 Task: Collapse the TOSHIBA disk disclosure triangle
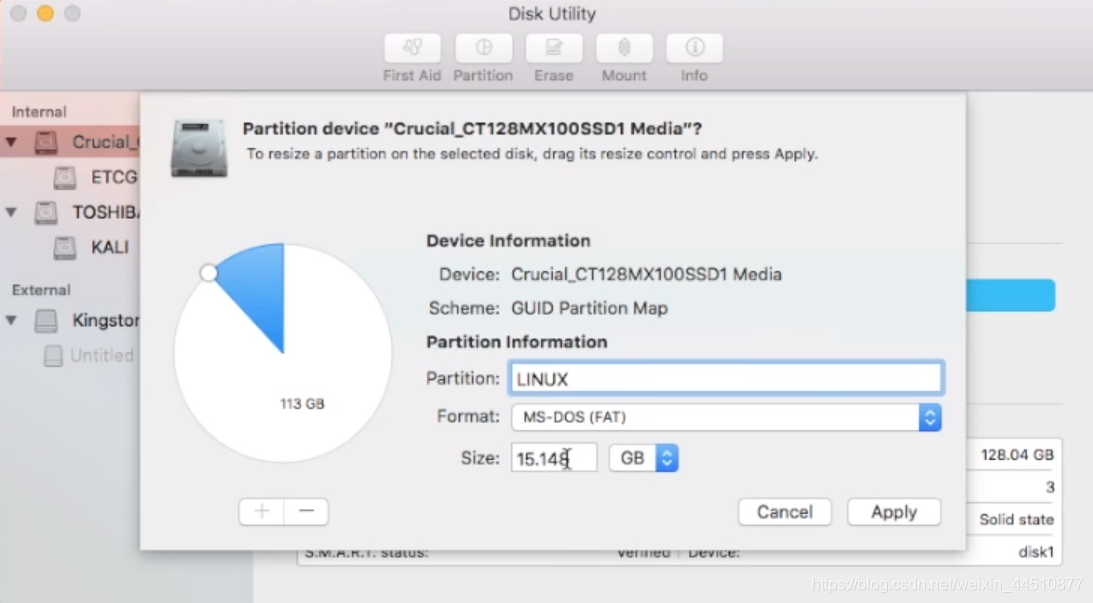[11, 212]
